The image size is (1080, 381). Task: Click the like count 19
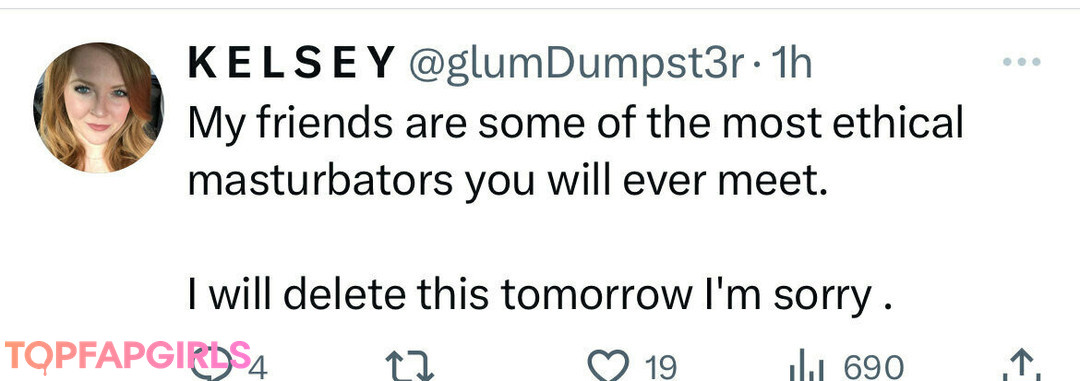662,367
